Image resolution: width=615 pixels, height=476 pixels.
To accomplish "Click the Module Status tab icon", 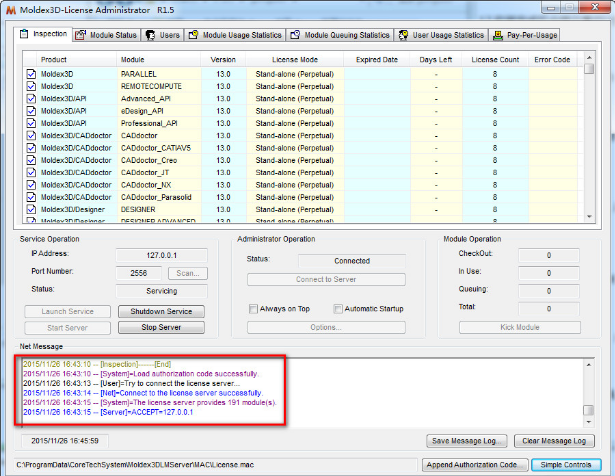I will 81,35.
